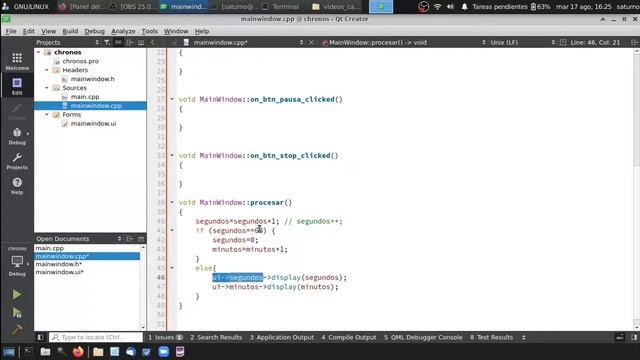Image resolution: width=640 pixels, height=360 pixels.
Task: Start debugging with the bug play button
Action: point(17,313)
